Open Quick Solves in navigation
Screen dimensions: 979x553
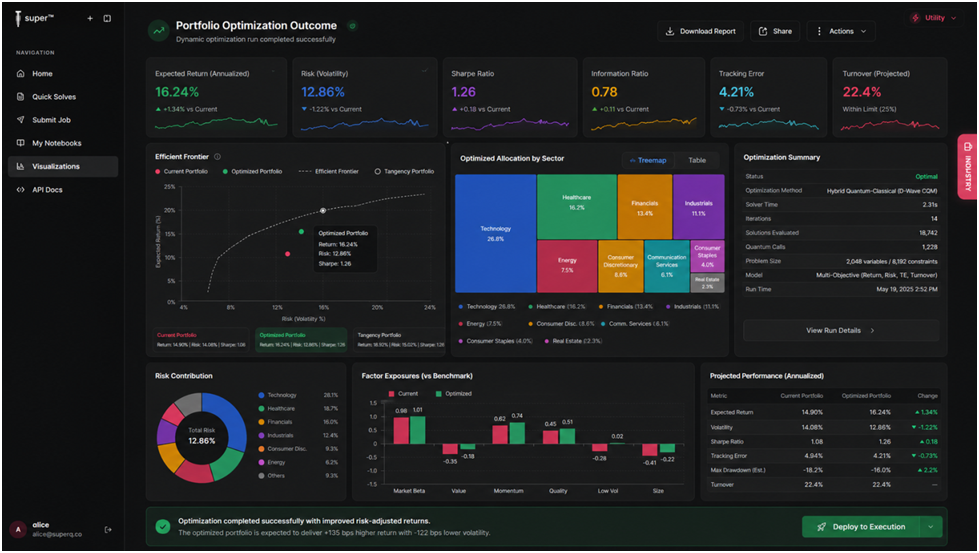63,97
